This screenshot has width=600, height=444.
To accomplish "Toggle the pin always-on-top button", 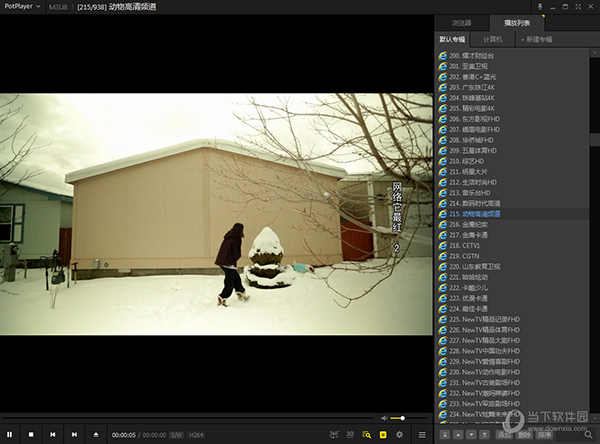I will click(x=539, y=6).
